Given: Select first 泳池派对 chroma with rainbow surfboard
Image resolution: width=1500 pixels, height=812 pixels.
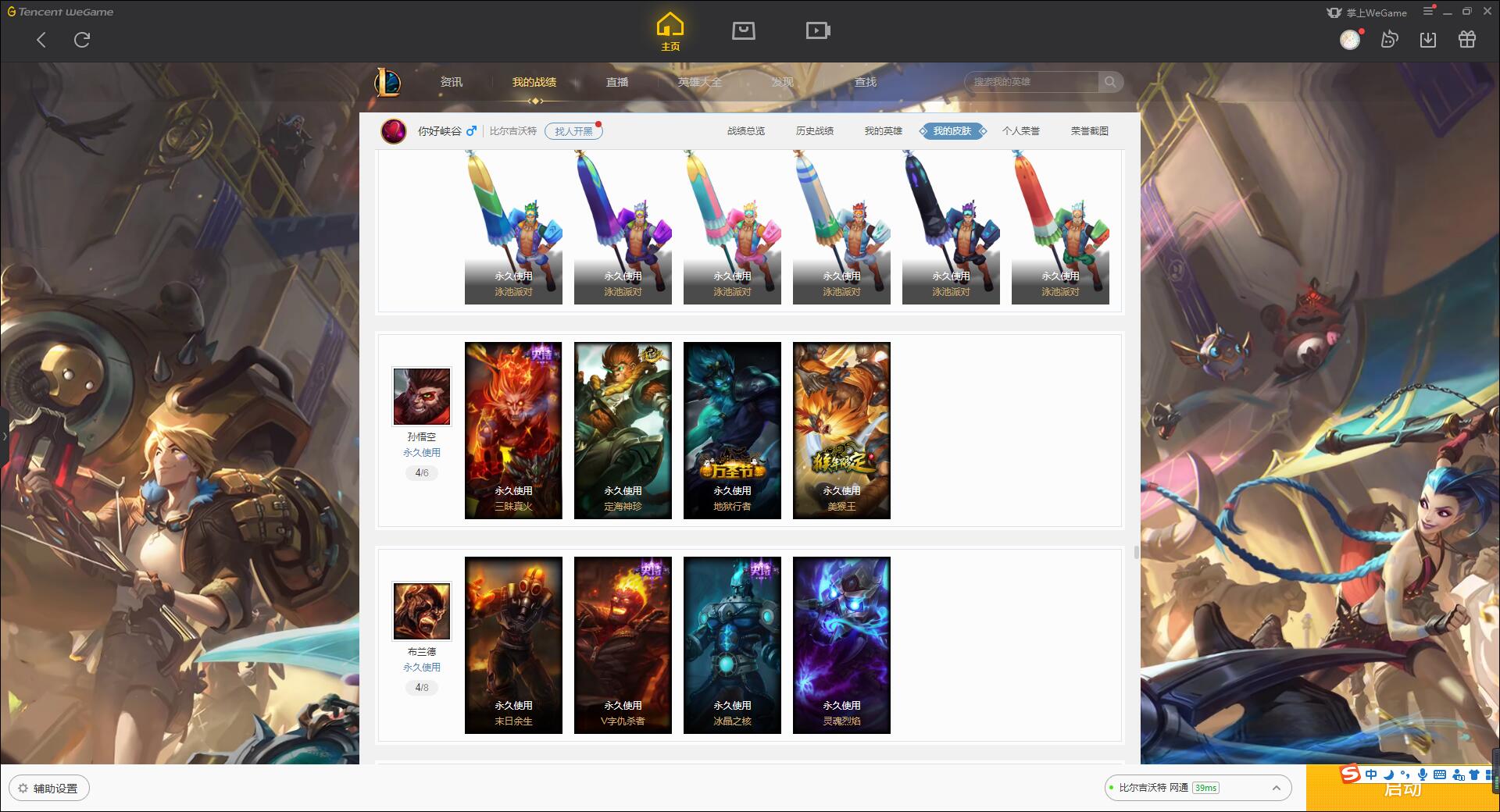Looking at the screenshot, I should click(513, 227).
